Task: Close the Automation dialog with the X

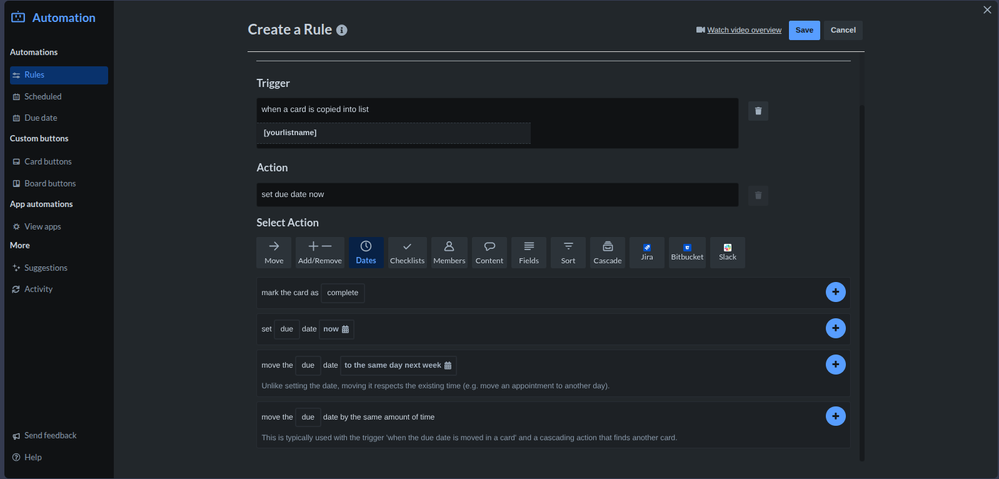Action: click(988, 10)
